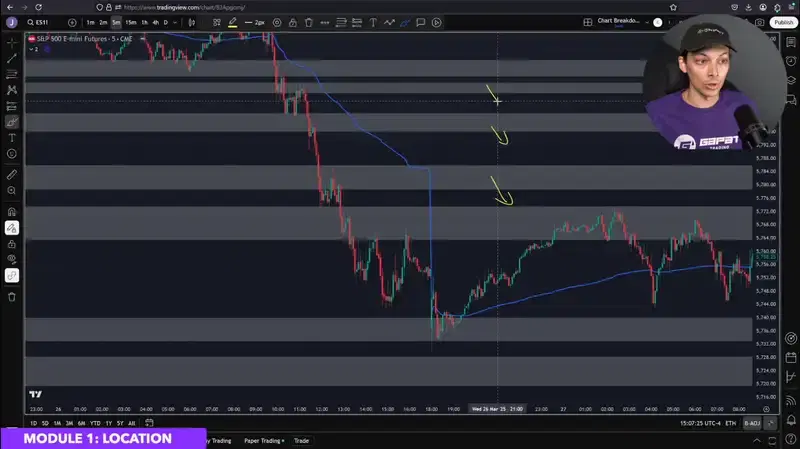The width and height of the screenshot is (800, 449).
Task: Open the patterns tool group
Action: 12,90
